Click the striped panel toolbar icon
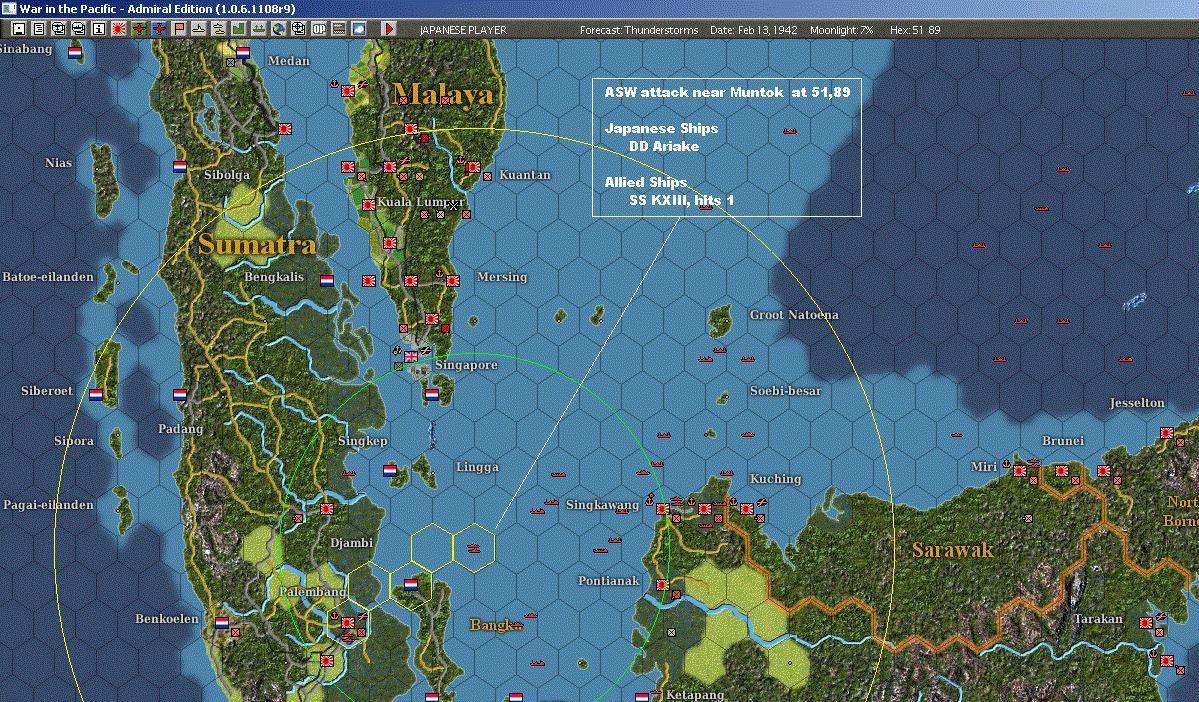This screenshot has height=702, width=1199. coord(338,29)
